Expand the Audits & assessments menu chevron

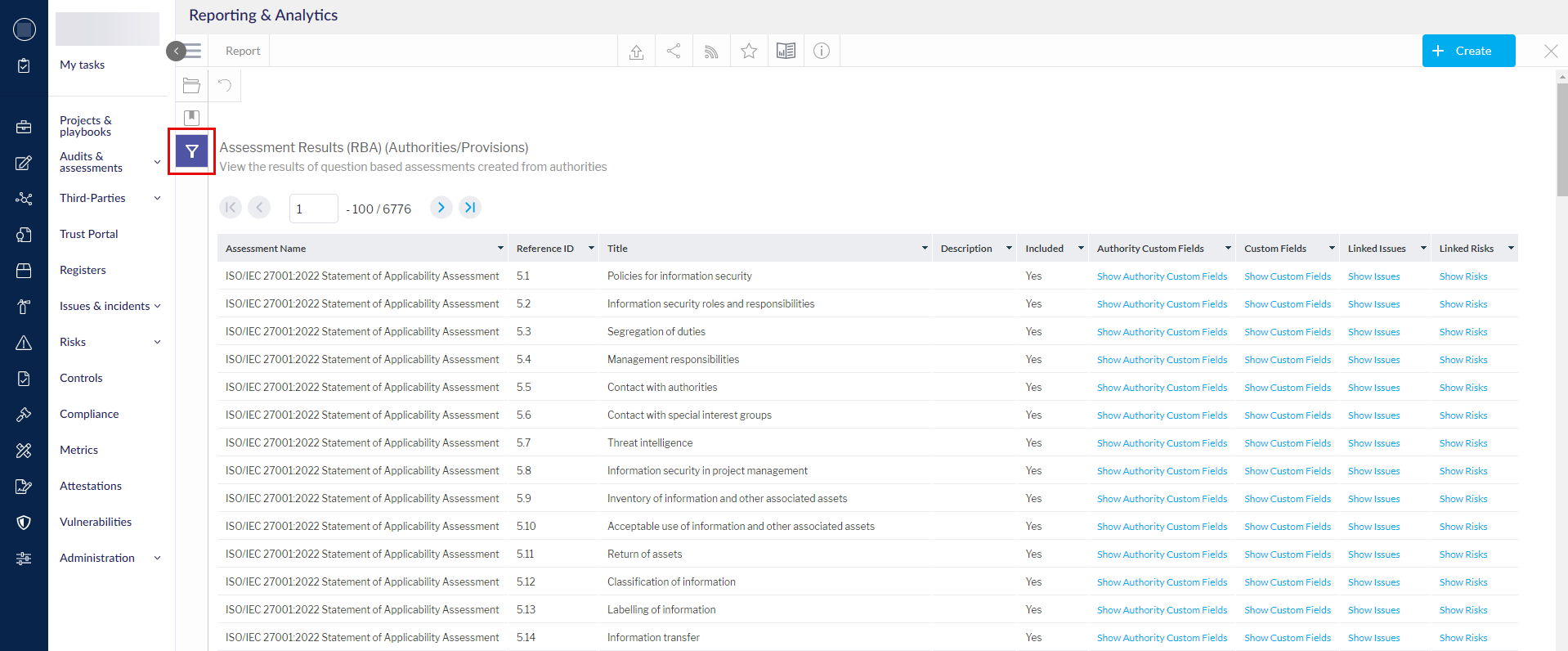coord(158,162)
